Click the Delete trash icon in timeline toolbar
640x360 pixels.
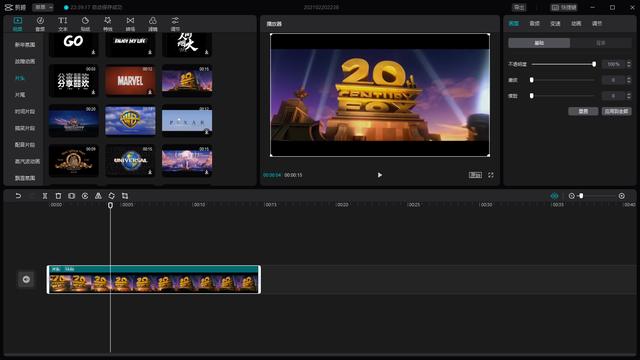pyautogui.click(x=58, y=196)
